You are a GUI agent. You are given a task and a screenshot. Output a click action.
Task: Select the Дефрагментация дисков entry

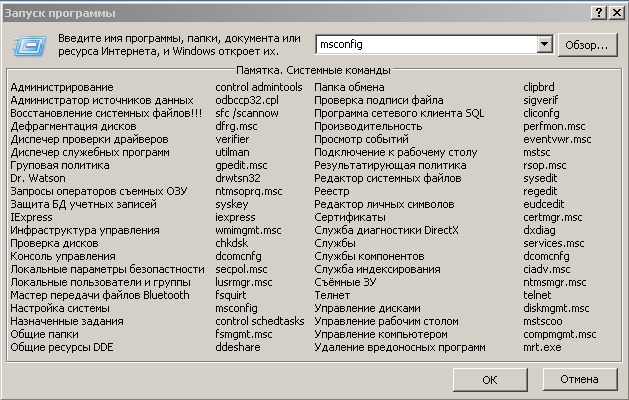coord(73,127)
